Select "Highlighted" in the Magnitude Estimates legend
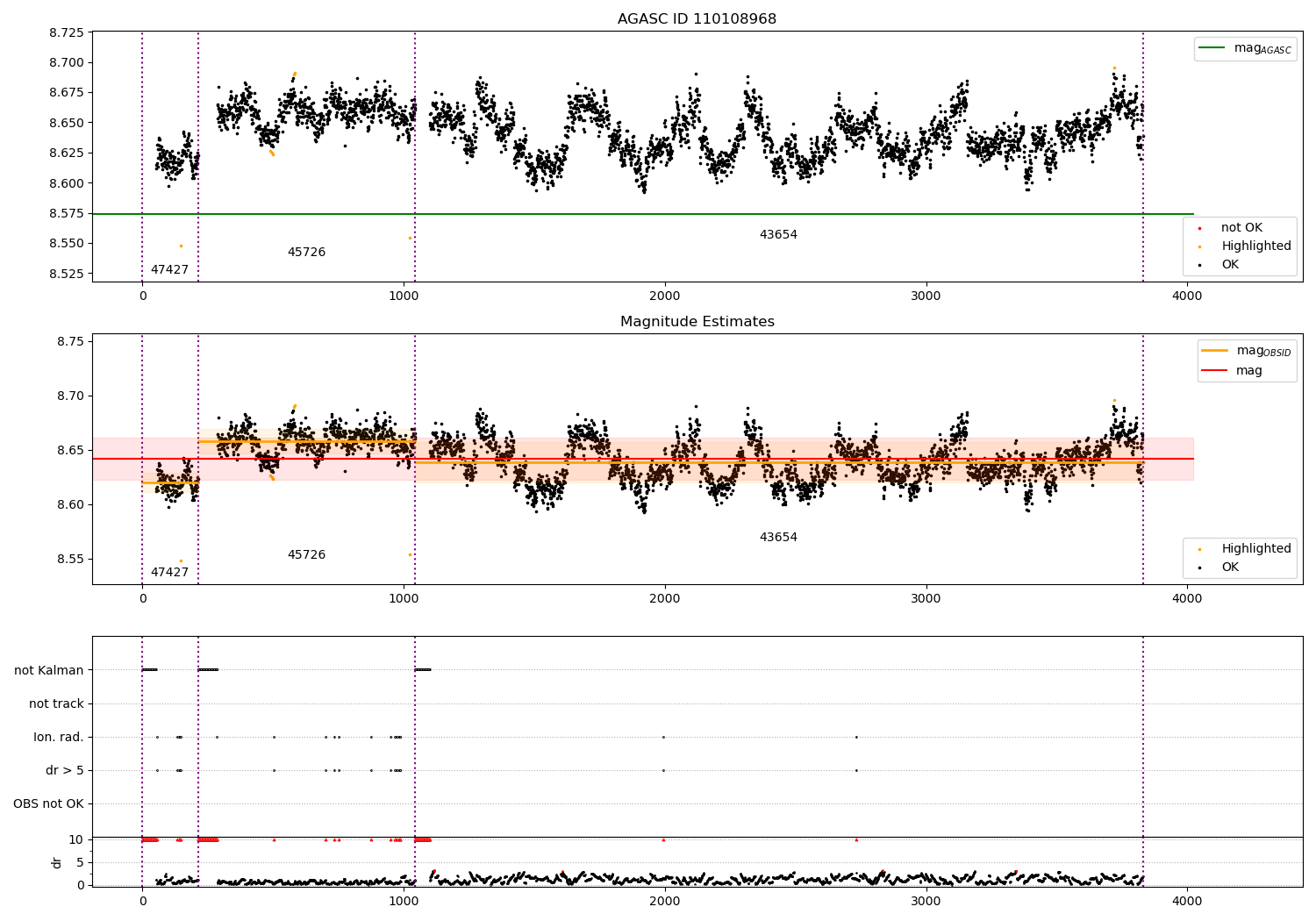The width and height of the screenshot is (1316, 921). (x=1256, y=549)
